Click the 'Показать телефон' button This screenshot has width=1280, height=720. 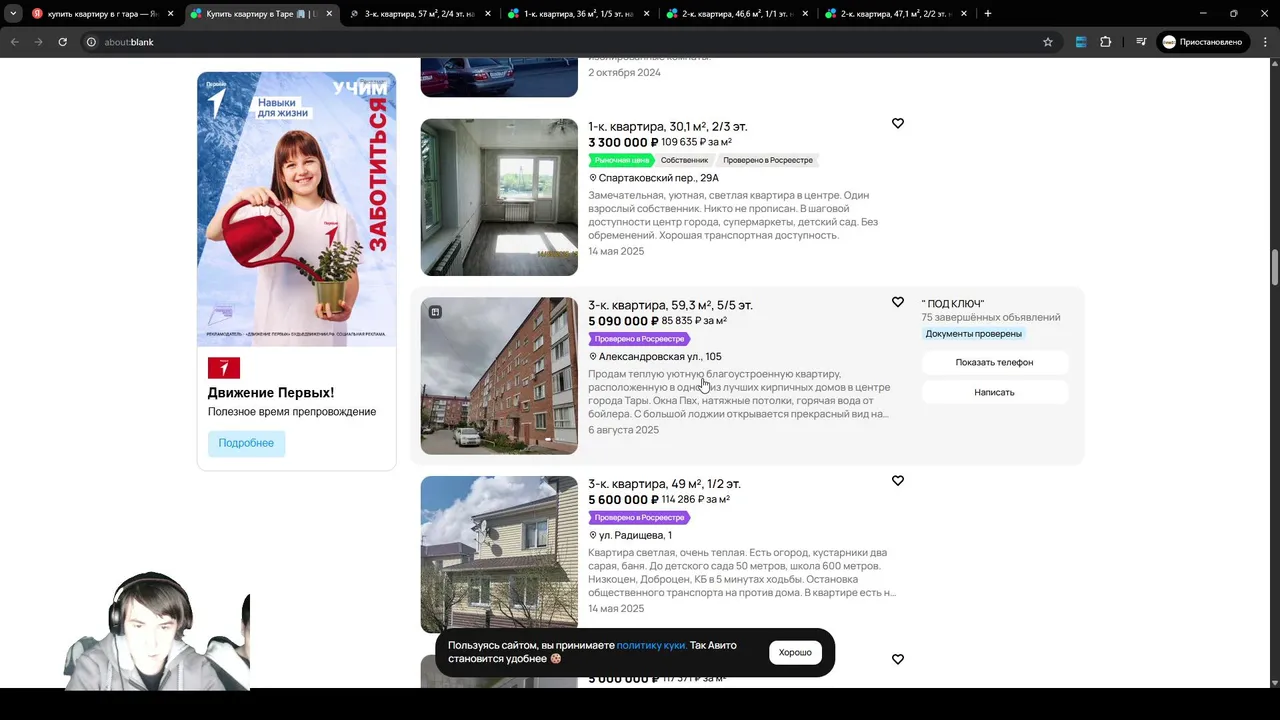(x=994, y=362)
